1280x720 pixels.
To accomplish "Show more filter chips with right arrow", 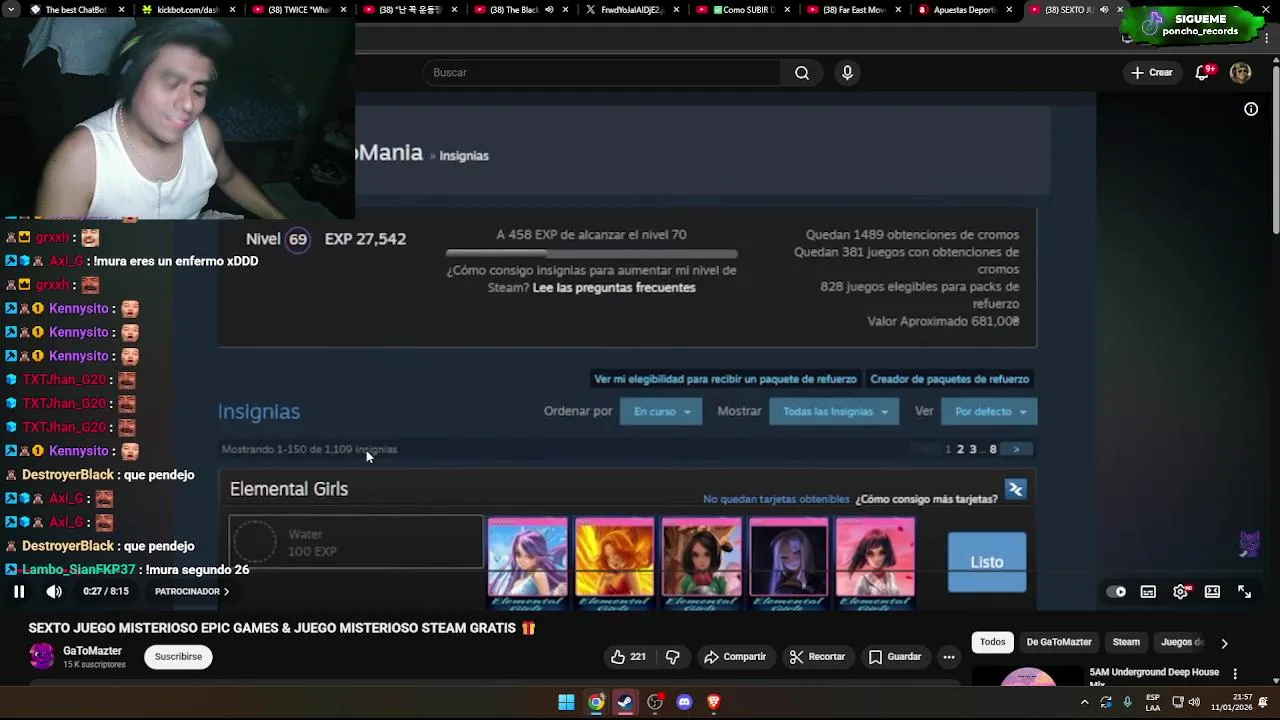I will pyautogui.click(x=1224, y=643).
